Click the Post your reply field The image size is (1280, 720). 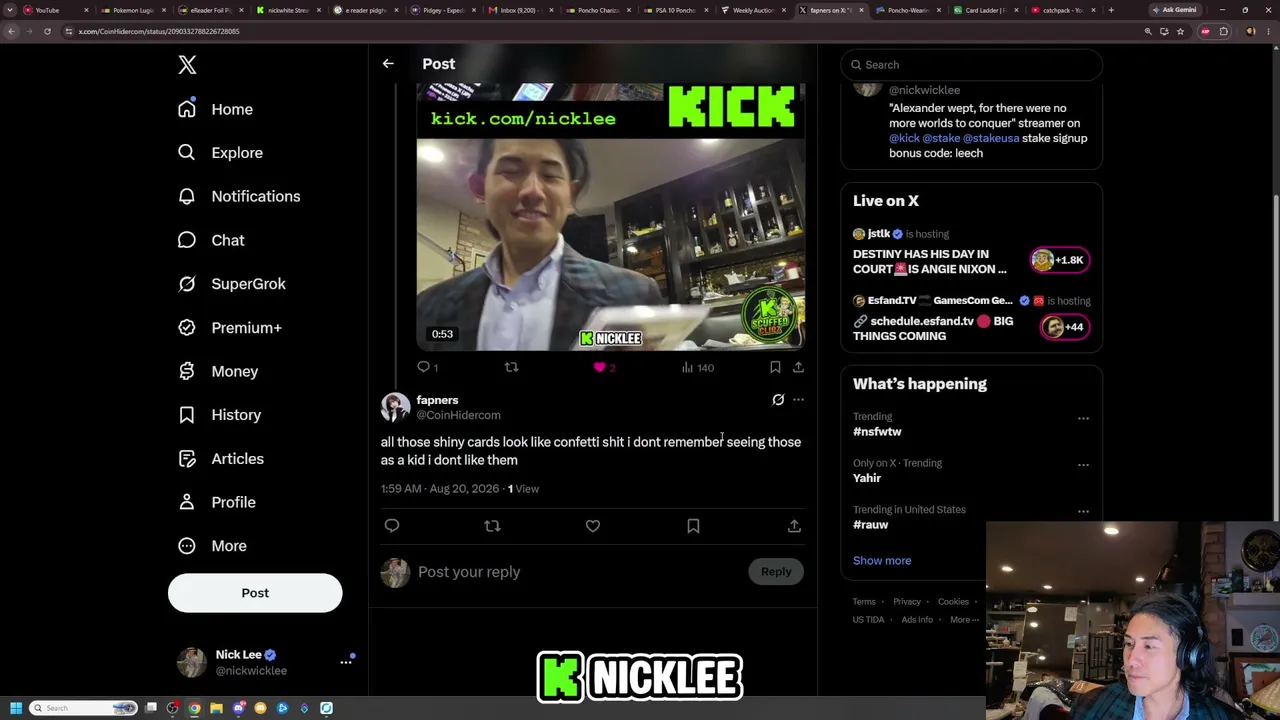point(578,572)
